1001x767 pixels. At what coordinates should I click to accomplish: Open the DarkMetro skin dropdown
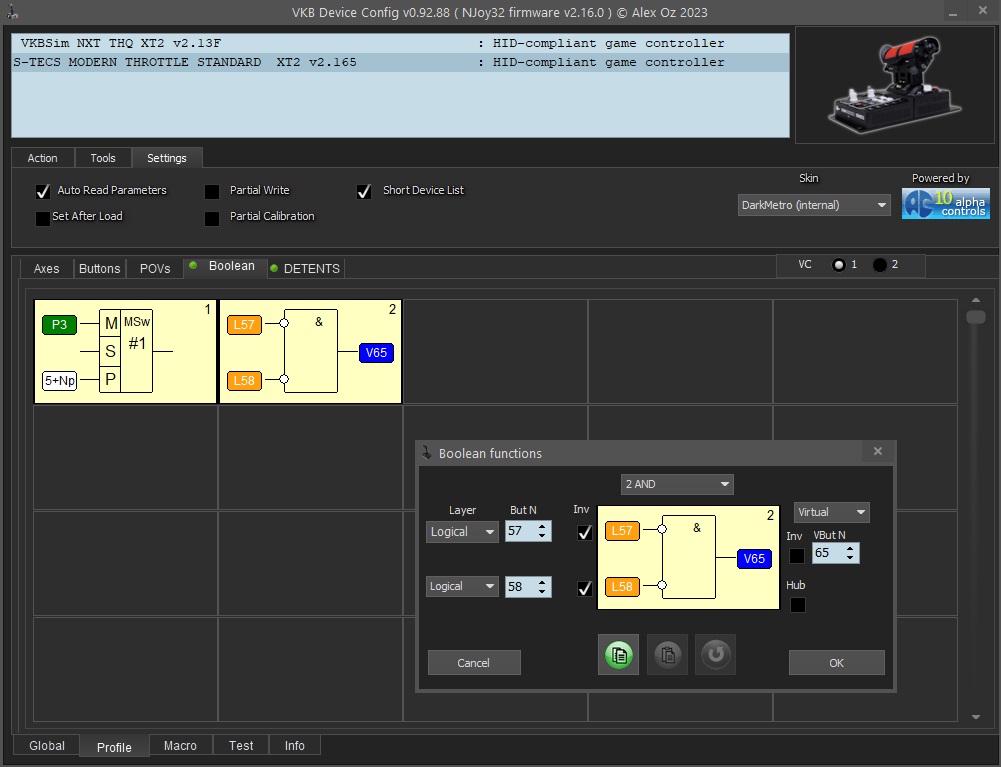coord(814,205)
